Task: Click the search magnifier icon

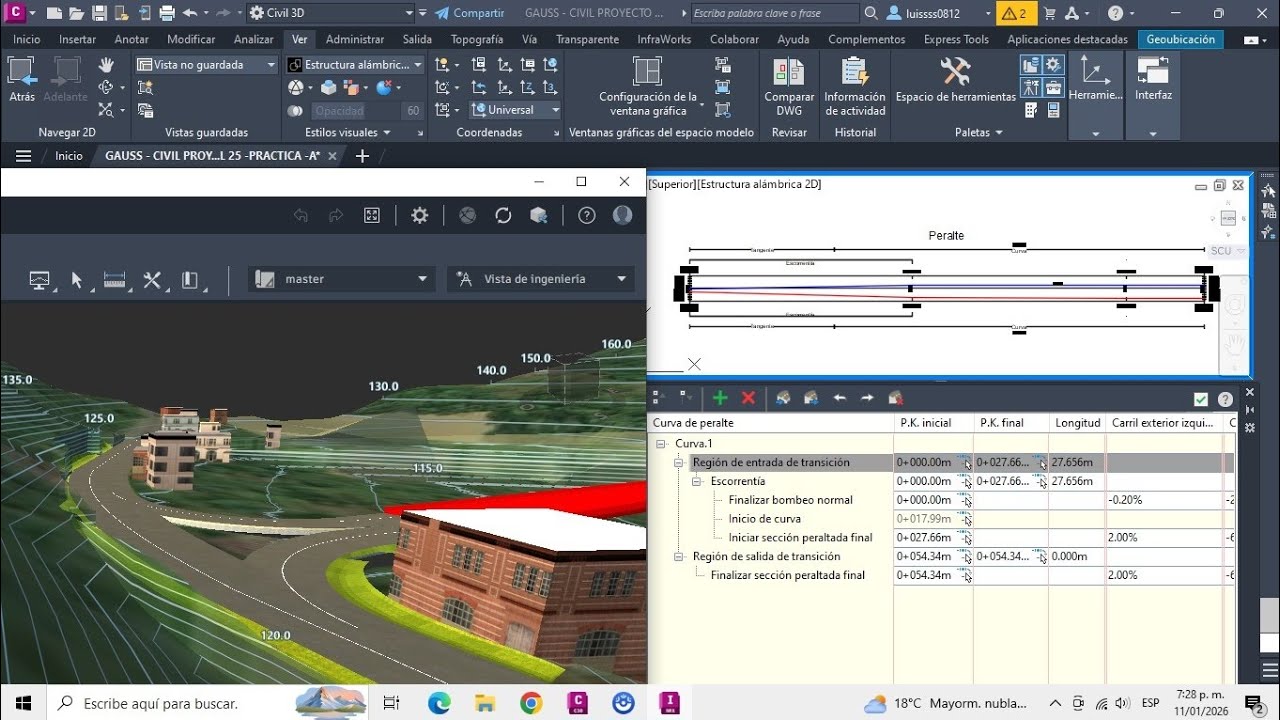Action: coord(871,13)
